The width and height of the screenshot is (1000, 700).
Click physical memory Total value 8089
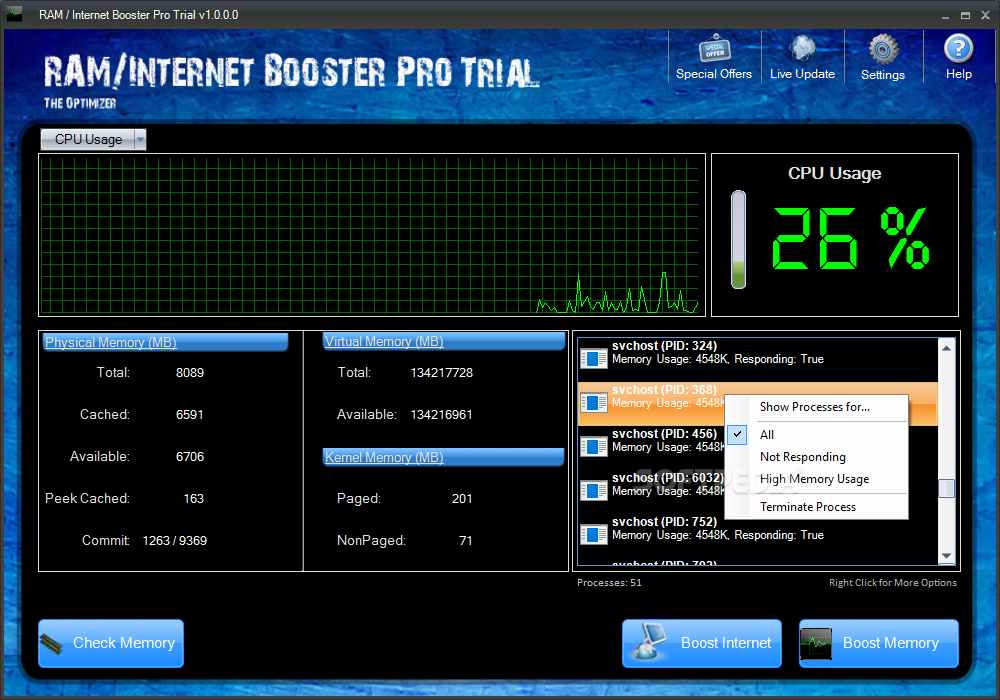189,372
